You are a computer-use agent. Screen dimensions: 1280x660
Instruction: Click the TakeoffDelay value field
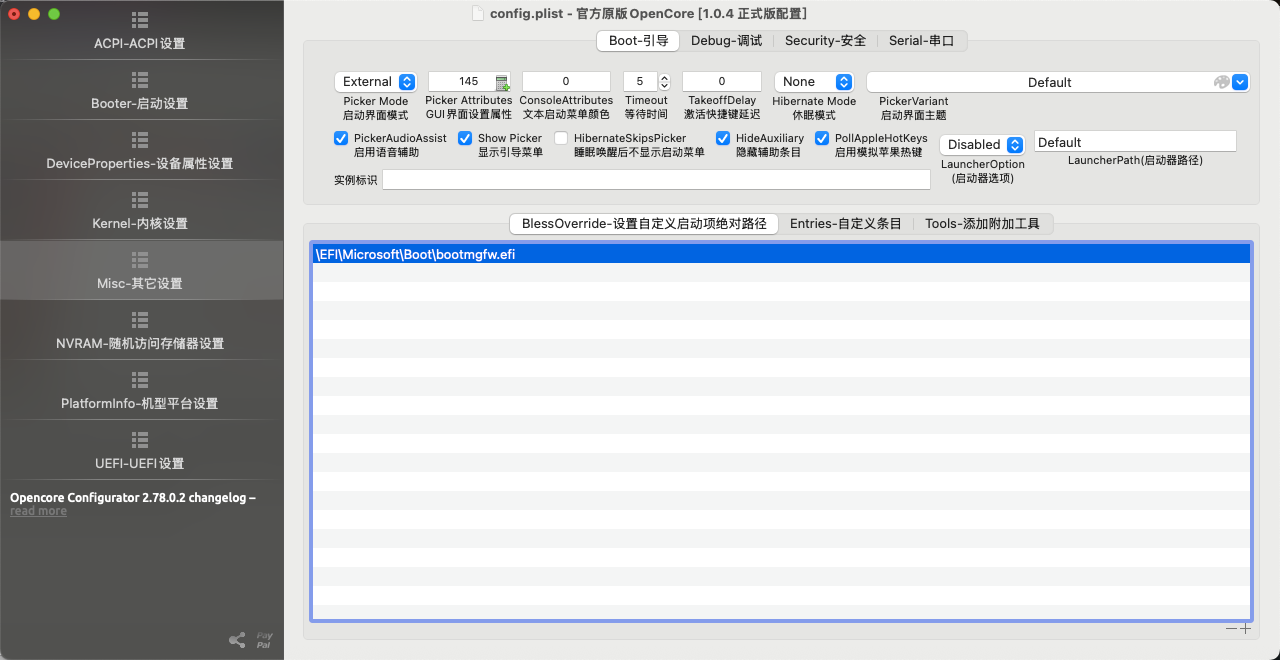click(x=722, y=82)
